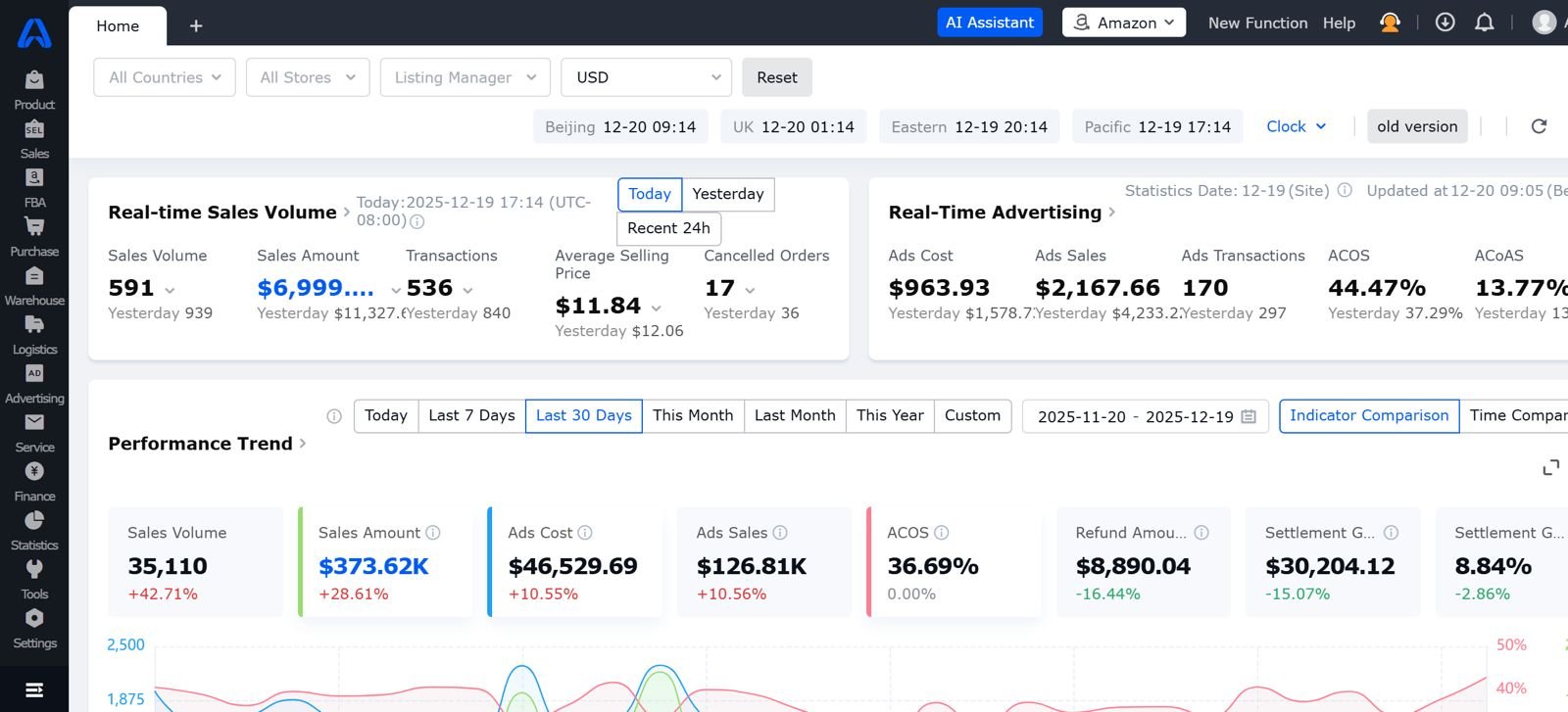
Task: Expand the Performance Trend chart fullscreen
Action: tap(1550, 468)
